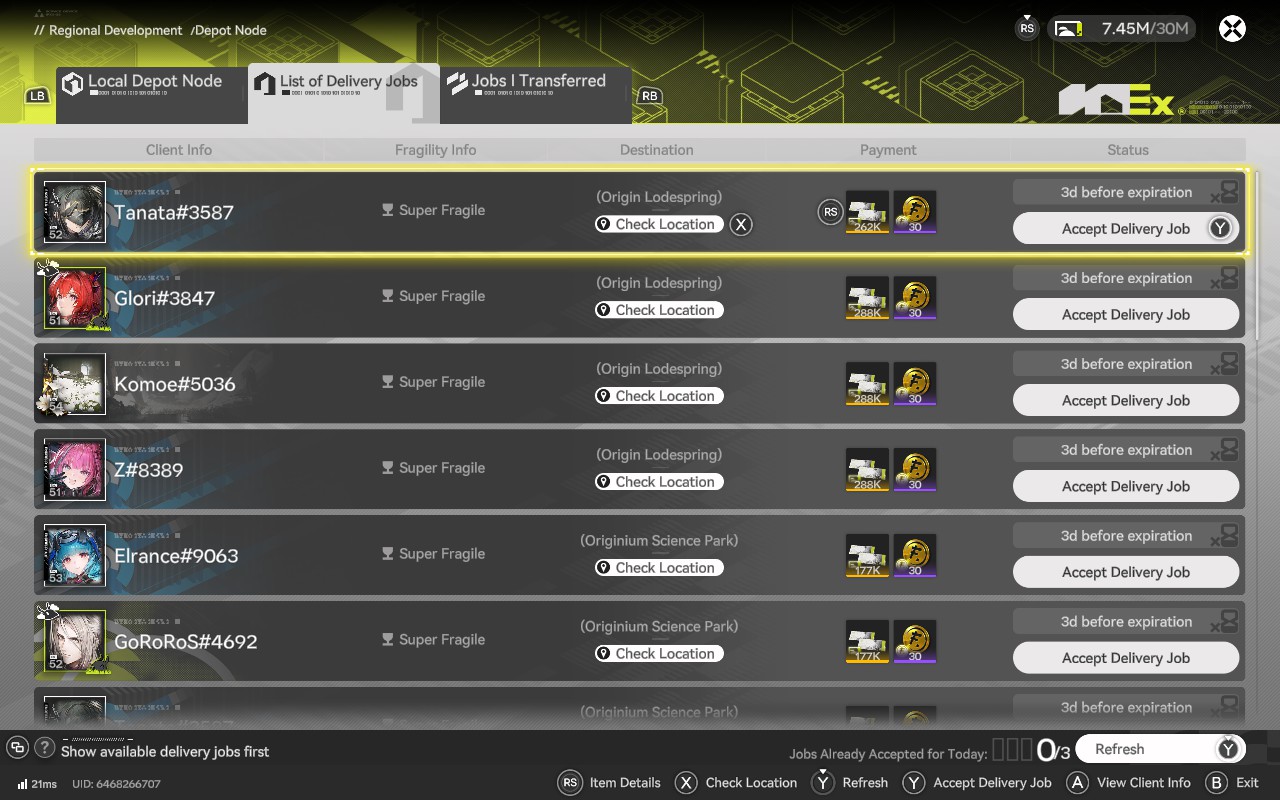The image size is (1280, 800).
Task: Click the coin reward icon in Glori's row
Action: [x=915, y=298]
